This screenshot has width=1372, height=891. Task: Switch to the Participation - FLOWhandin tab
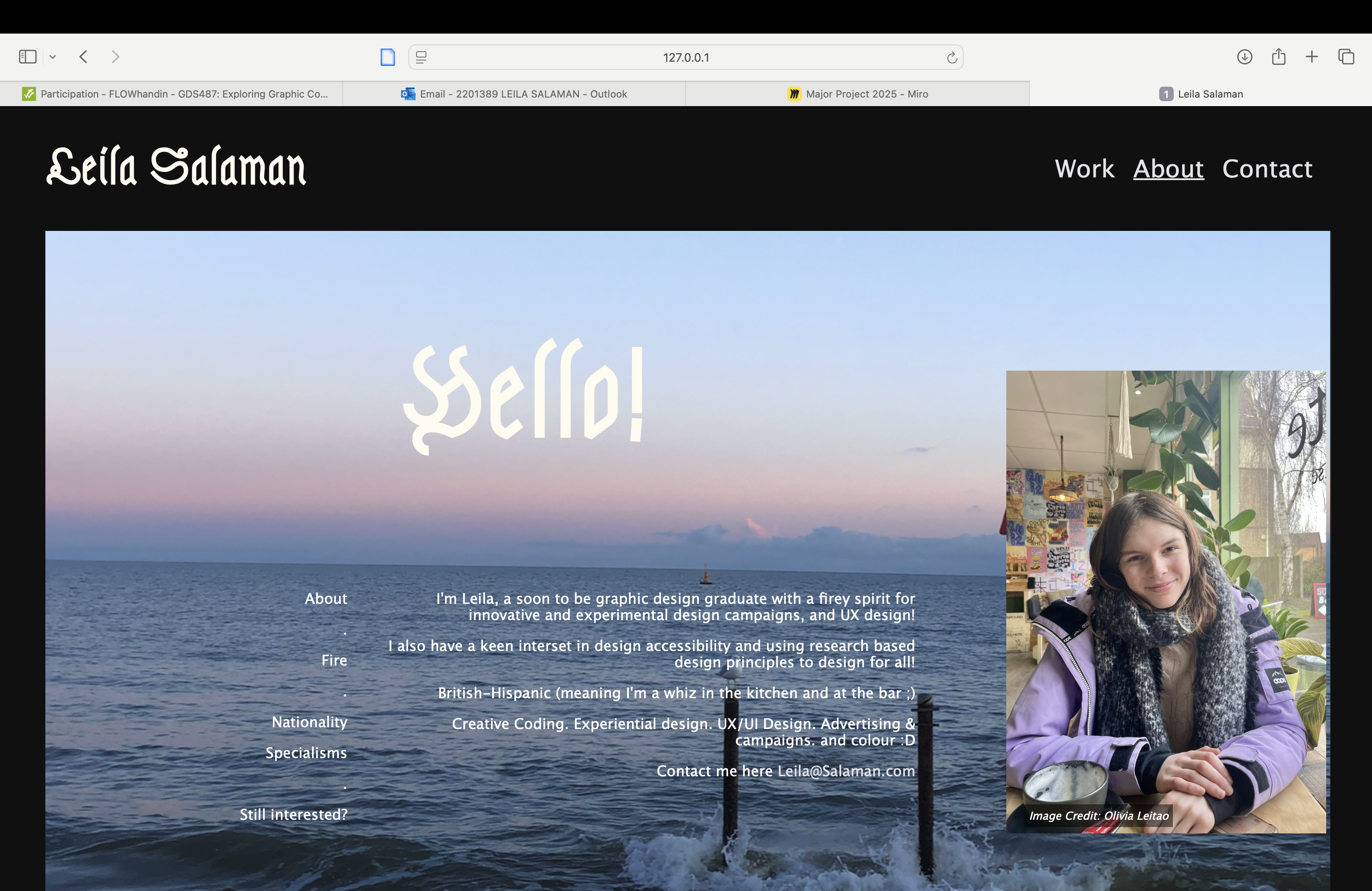click(171, 93)
